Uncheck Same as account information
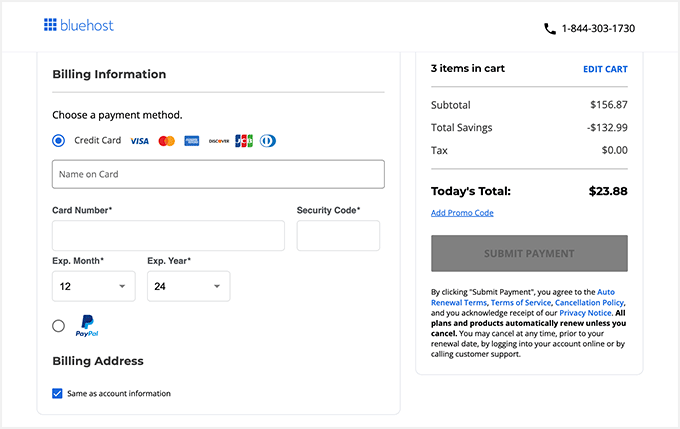The width and height of the screenshot is (680, 429). pos(58,393)
